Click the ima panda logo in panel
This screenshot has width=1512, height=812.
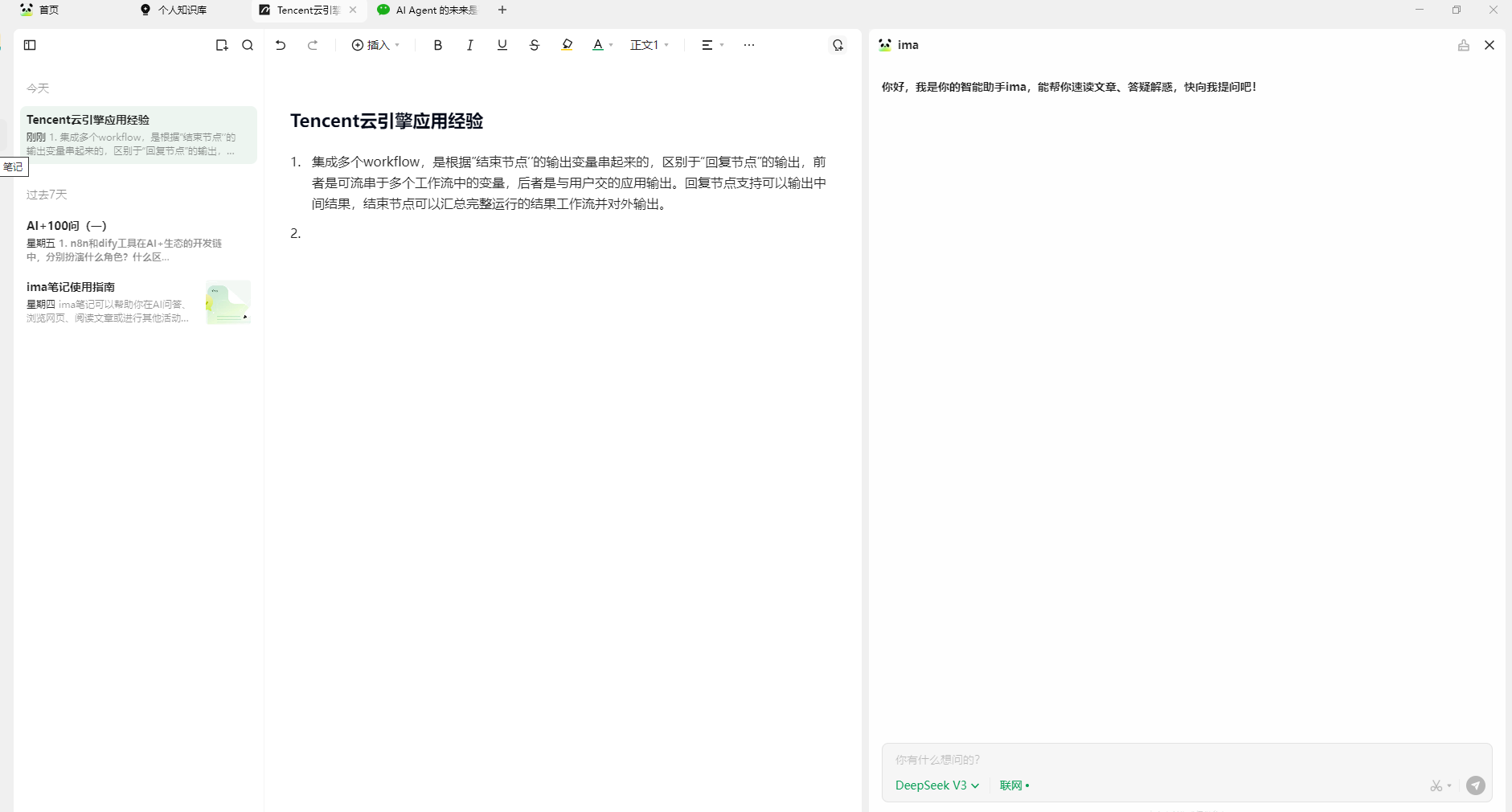point(885,45)
